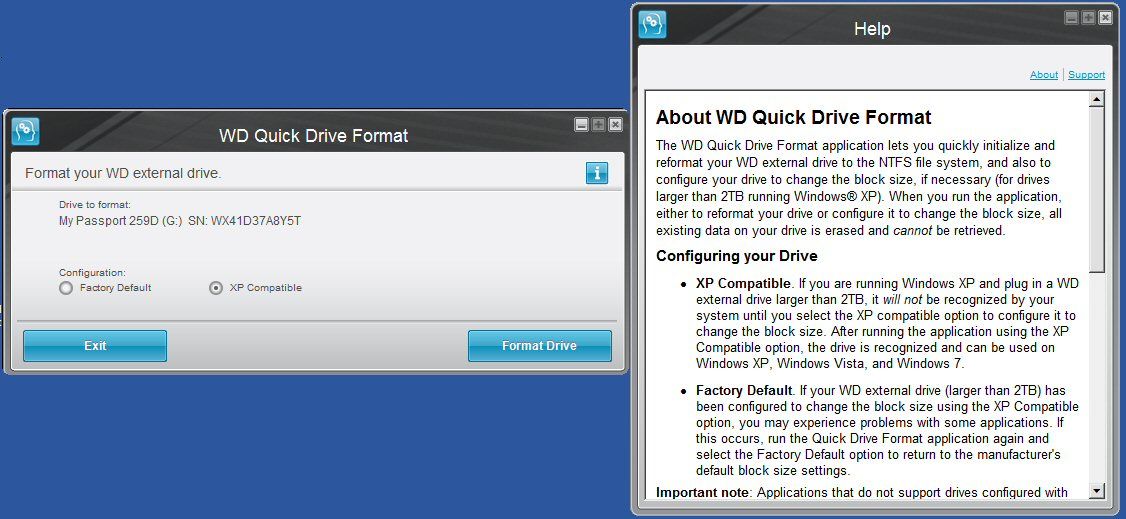Click 'About WD Quick Drive Format' heading
The height and width of the screenshot is (519, 1126).
click(794, 118)
